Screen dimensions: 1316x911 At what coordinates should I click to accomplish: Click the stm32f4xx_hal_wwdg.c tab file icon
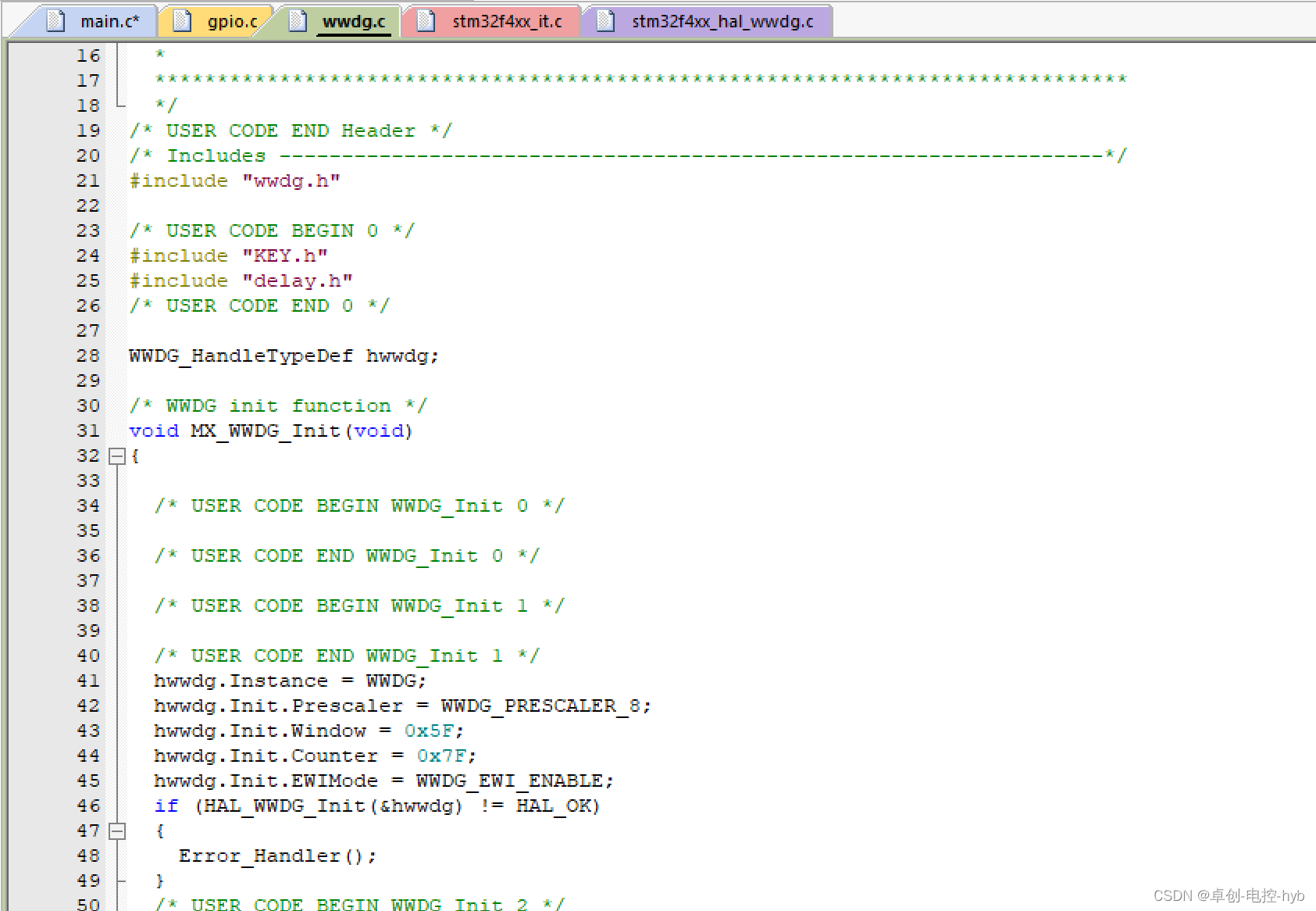tap(605, 21)
